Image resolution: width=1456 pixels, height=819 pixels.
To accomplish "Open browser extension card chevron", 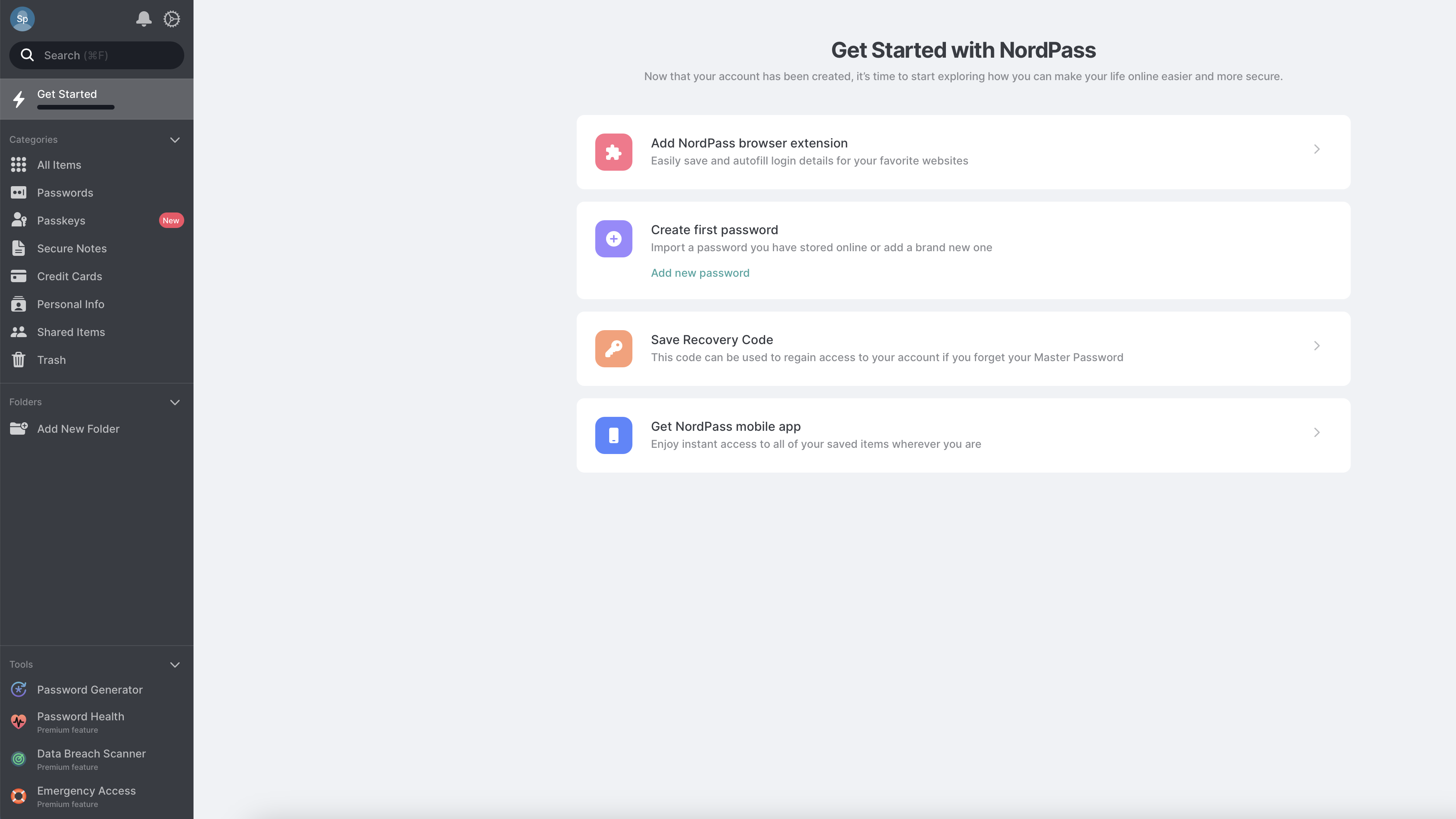I will pyautogui.click(x=1316, y=149).
